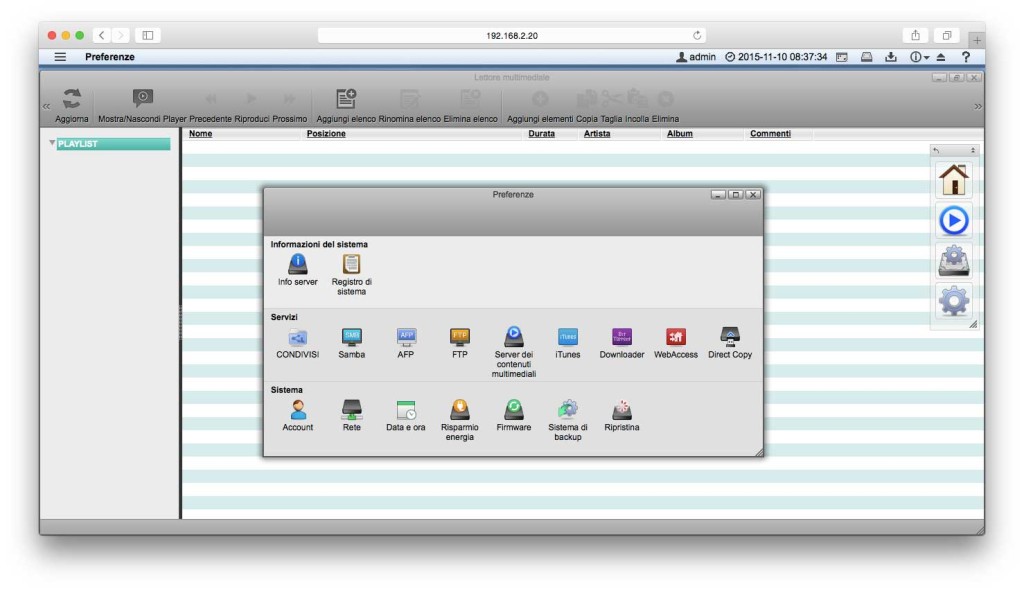Open the FTP service settings
This screenshot has width=1024, height=591.
459,340
